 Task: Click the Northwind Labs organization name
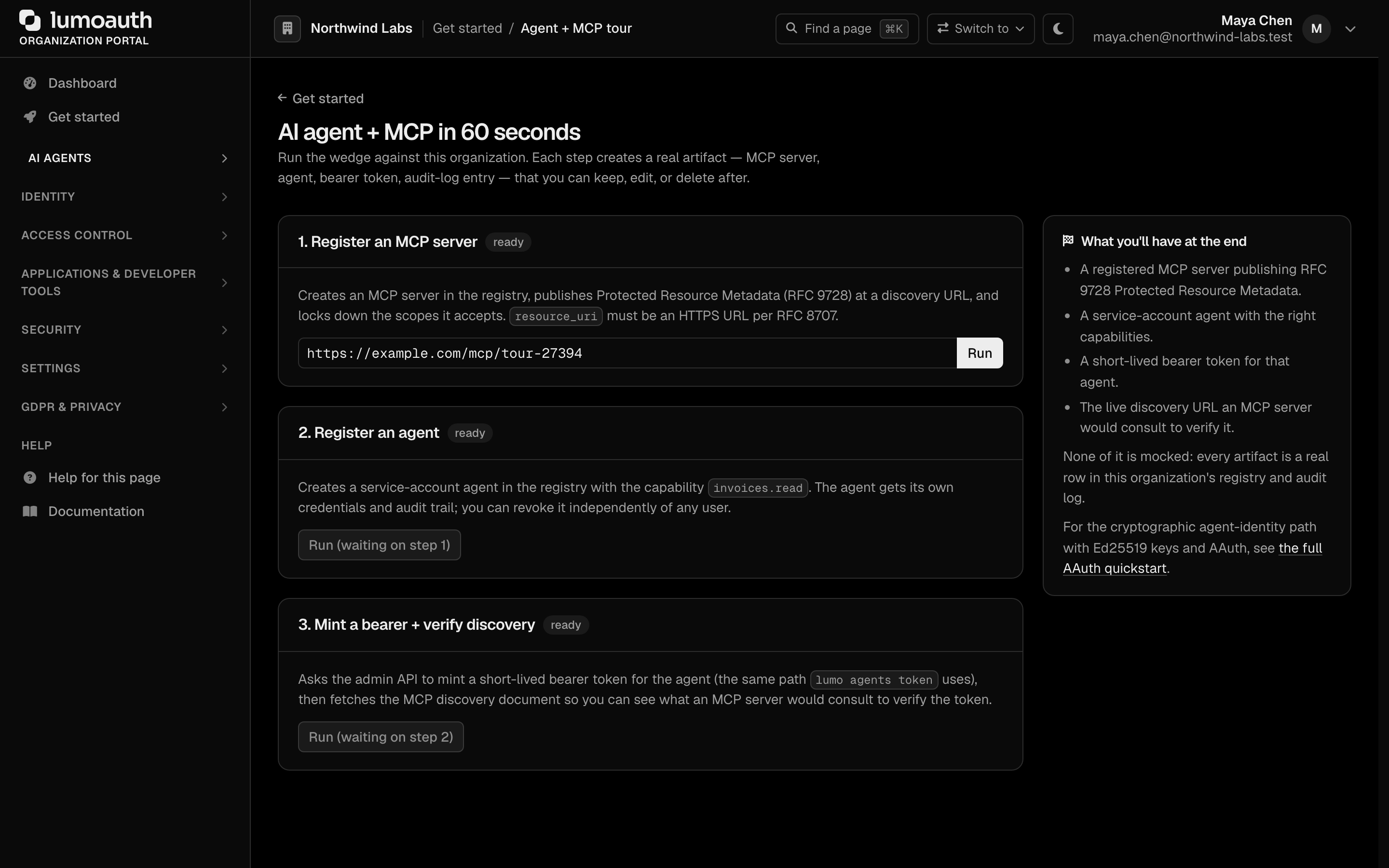click(x=361, y=28)
